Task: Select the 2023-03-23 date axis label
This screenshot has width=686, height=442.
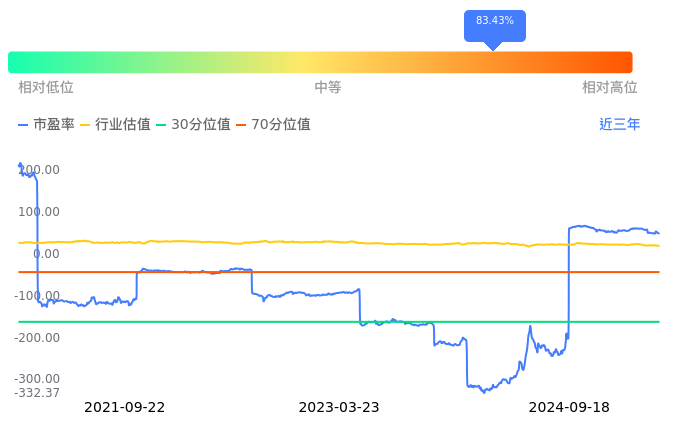Action: 339,407
